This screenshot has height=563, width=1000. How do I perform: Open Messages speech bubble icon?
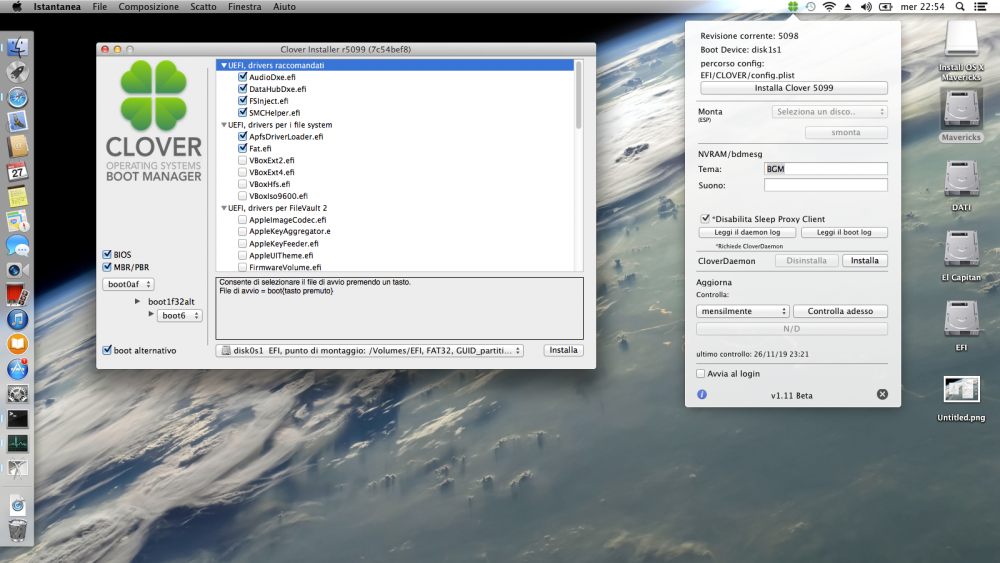tap(17, 245)
